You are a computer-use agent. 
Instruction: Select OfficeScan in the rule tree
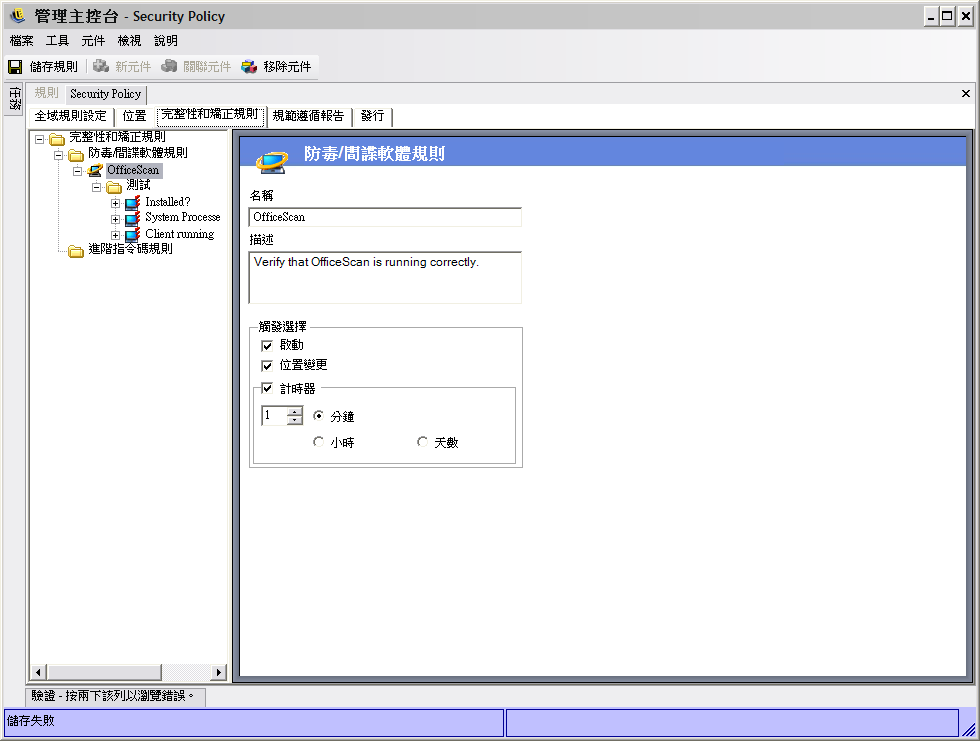pos(133,170)
